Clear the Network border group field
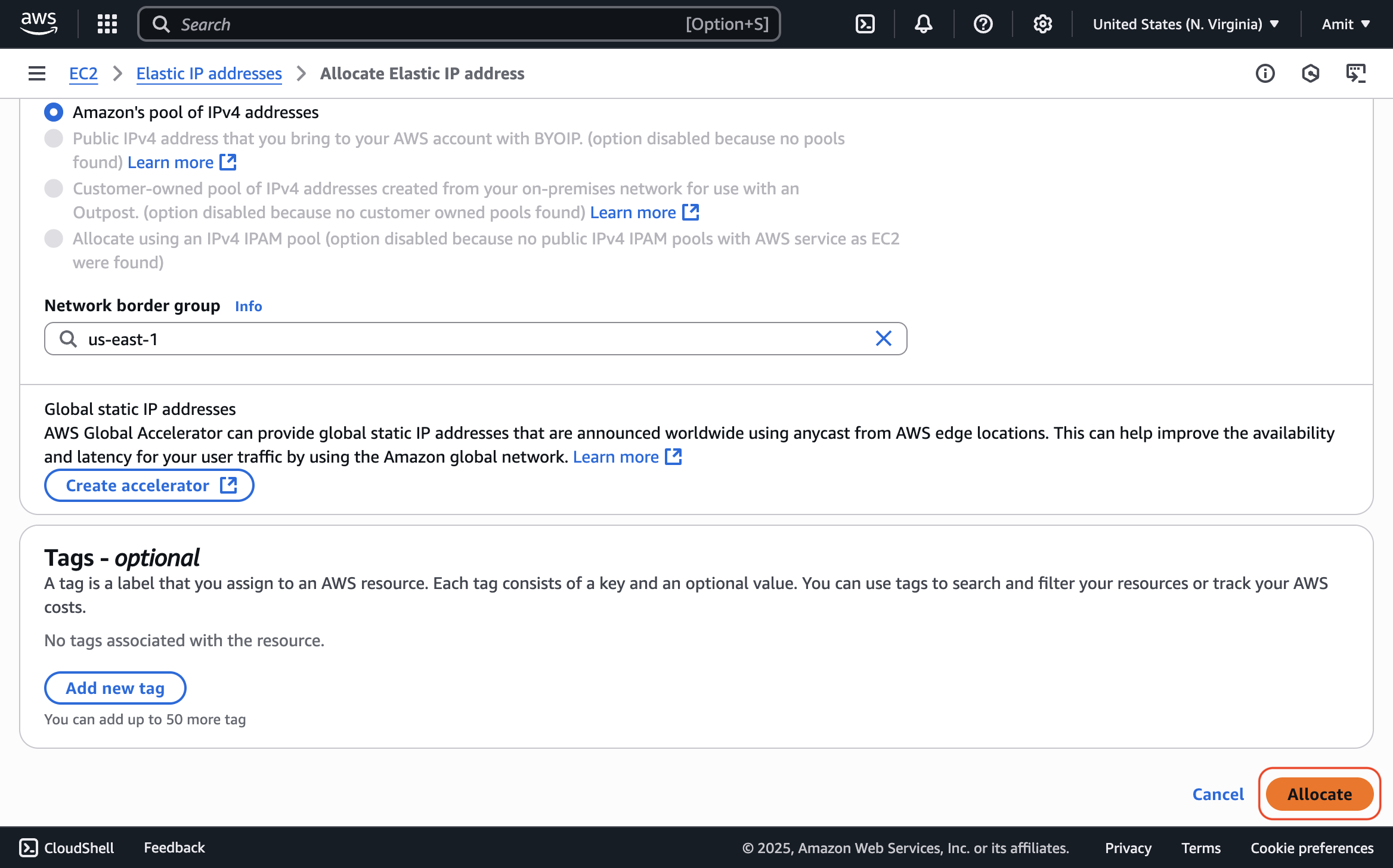1393x868 pixels. (x=883, y=339)
